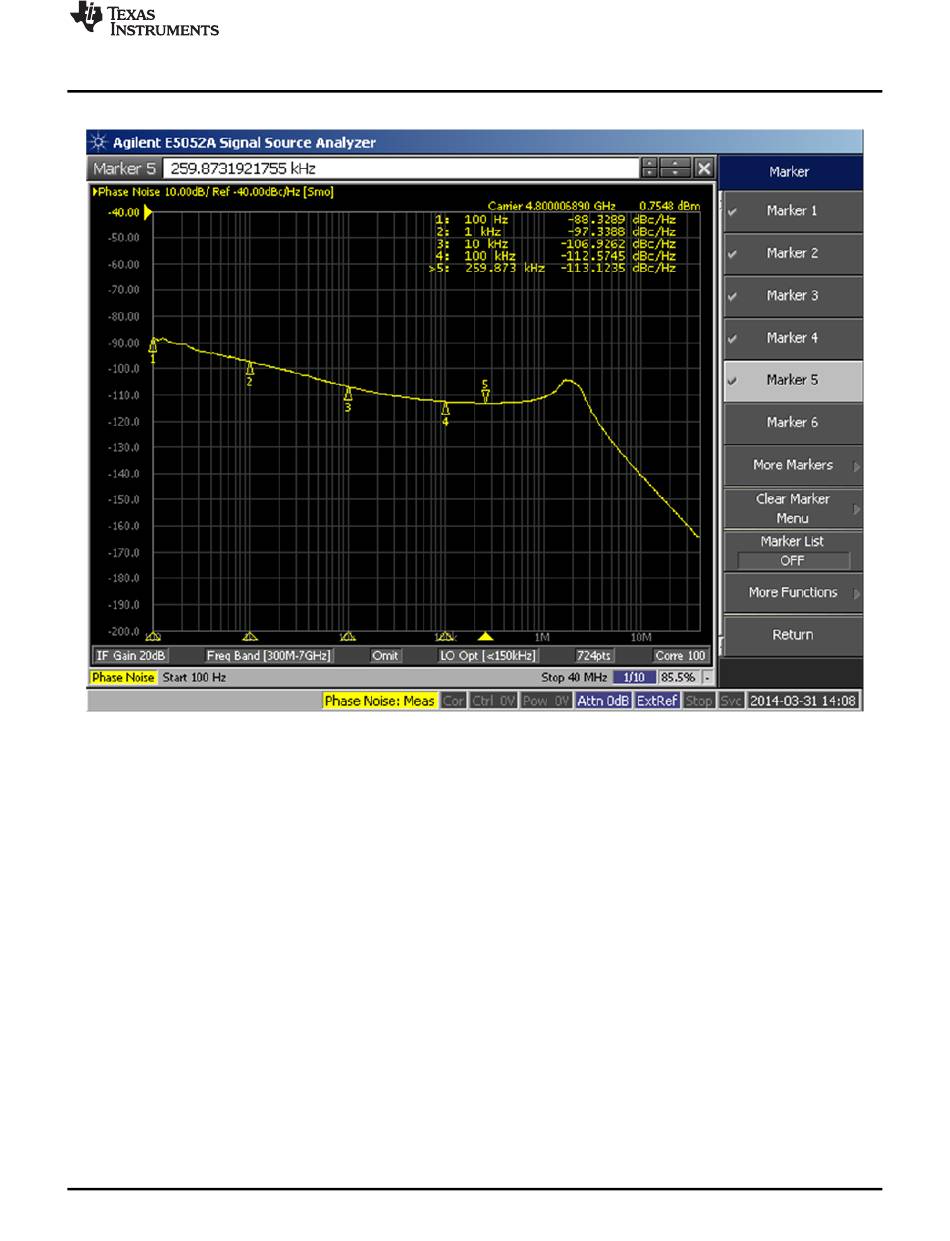The height and width of the screenshot is (1241, 950).
Task: Click the Phase Noise trace title label
Action: (212, 191)
